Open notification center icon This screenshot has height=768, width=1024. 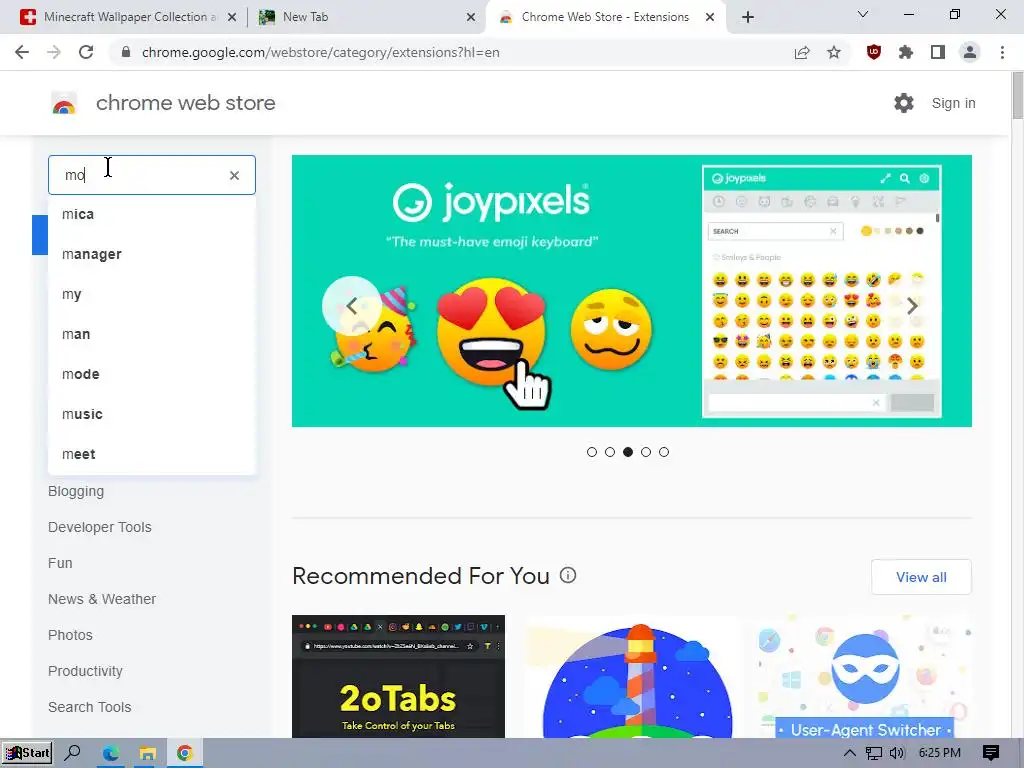pyautogui.click(x=991, y=753)
